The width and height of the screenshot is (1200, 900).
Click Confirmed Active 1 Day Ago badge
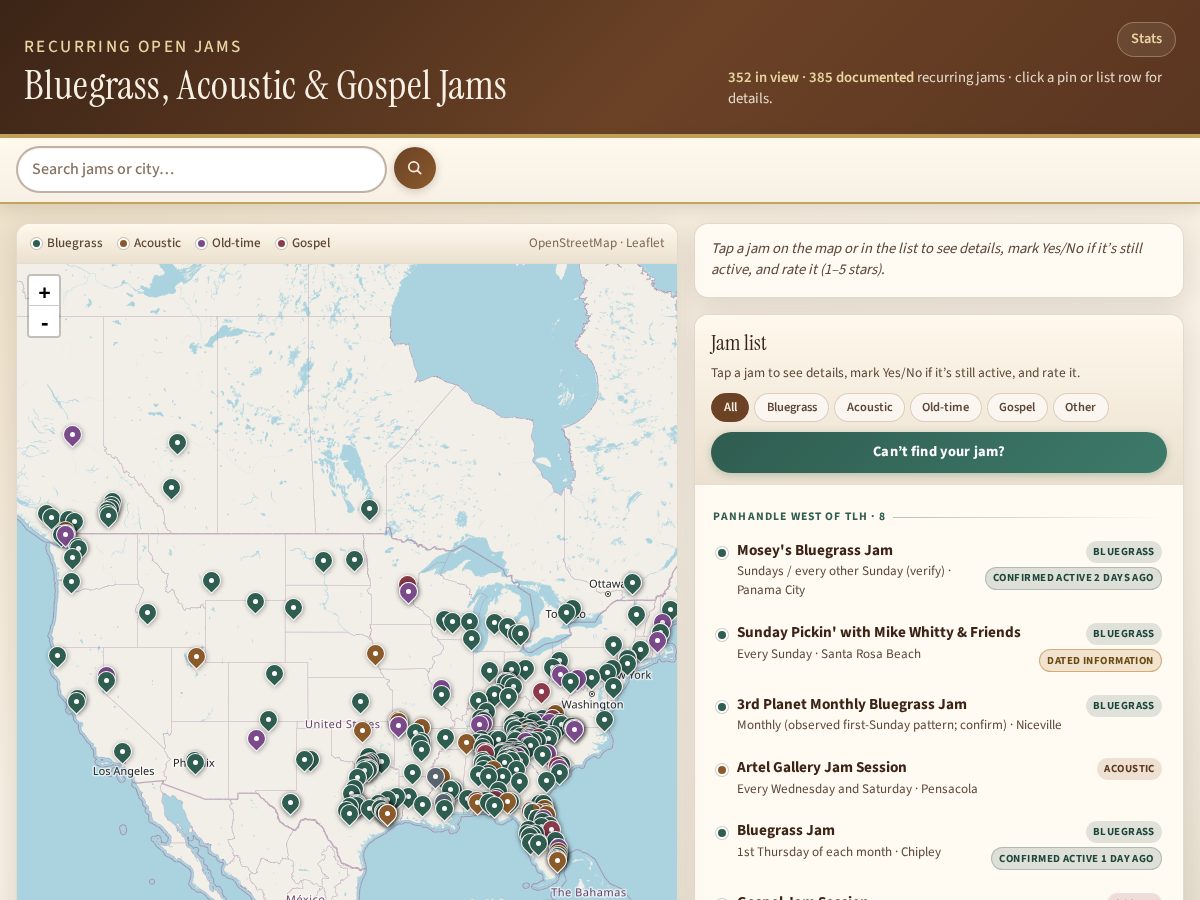click(1076, 858)
